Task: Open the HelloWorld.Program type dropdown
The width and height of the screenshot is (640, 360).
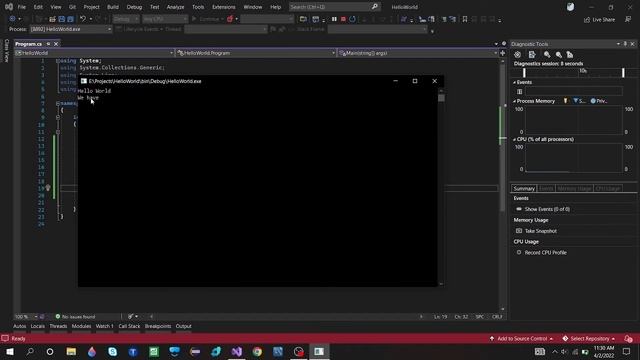Action: [256, 53]
